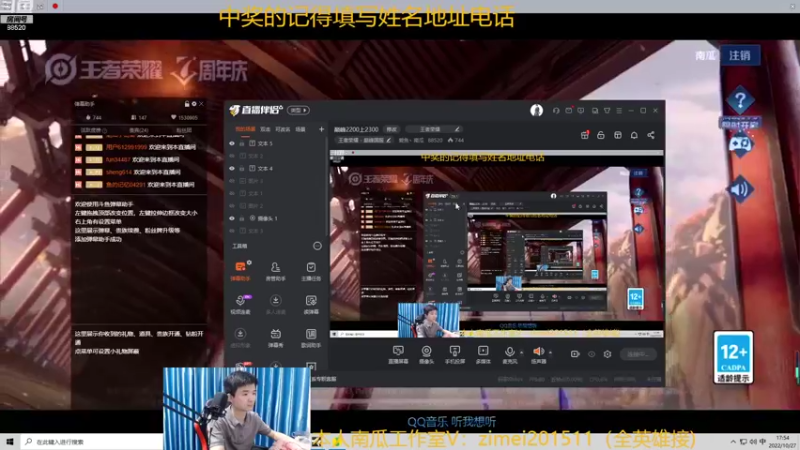Open the notification bell icon
The image size is (800, 450).
tap(634, 135)
